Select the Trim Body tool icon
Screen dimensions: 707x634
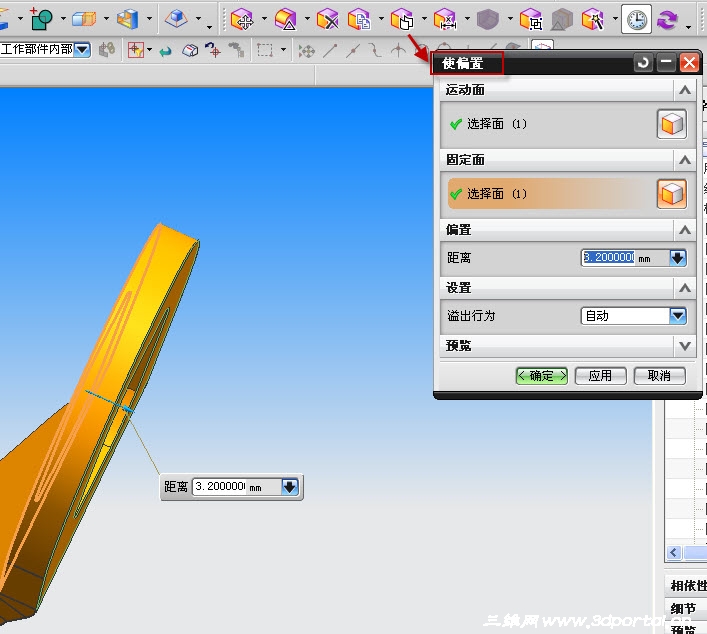(x=84, y=19)
